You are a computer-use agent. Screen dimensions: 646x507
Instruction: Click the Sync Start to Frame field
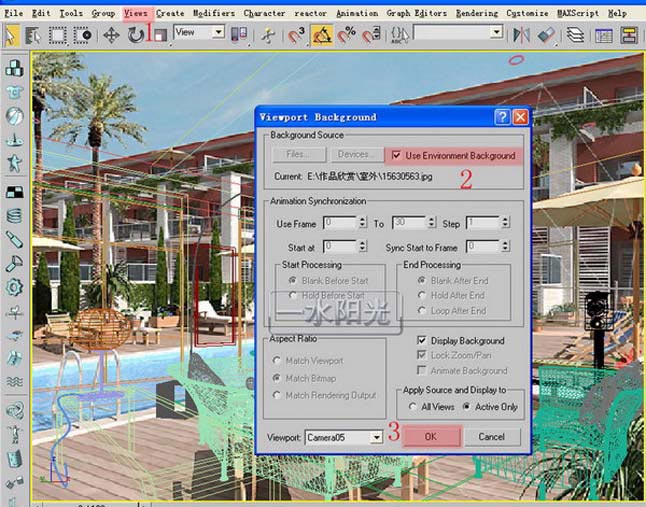coord(483,246)
